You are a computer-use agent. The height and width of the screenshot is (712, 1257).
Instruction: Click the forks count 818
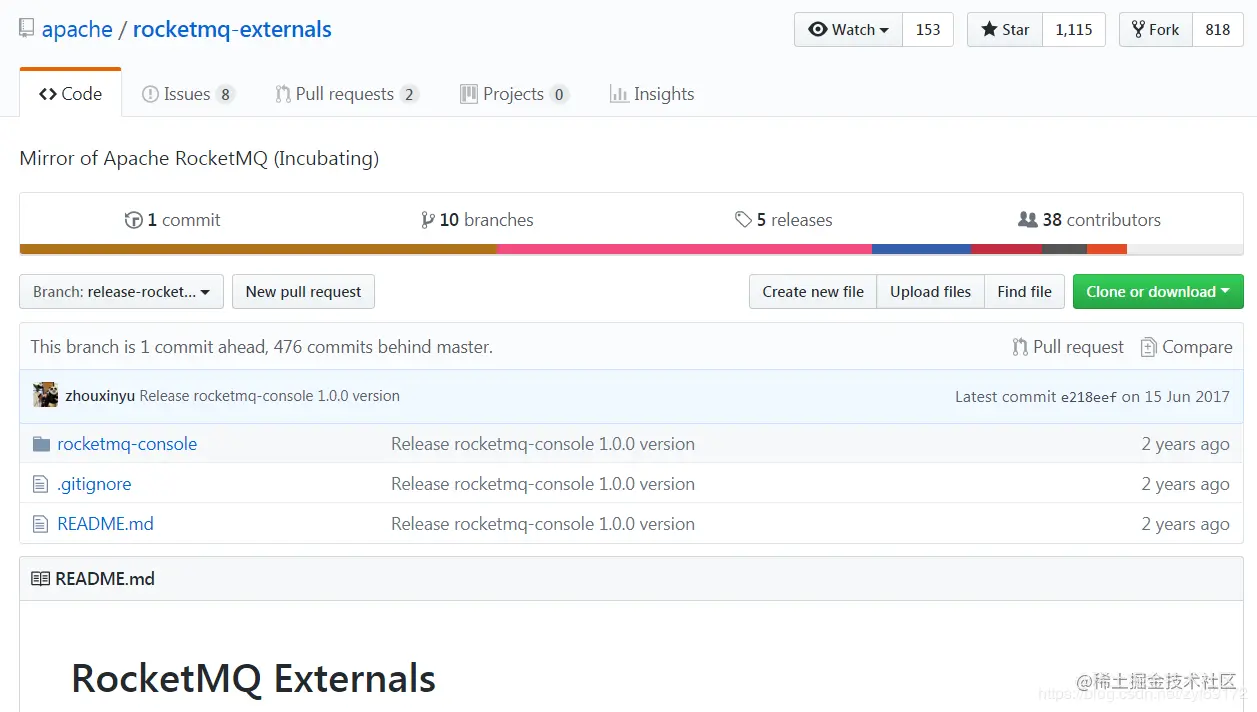coord(1218,30)
